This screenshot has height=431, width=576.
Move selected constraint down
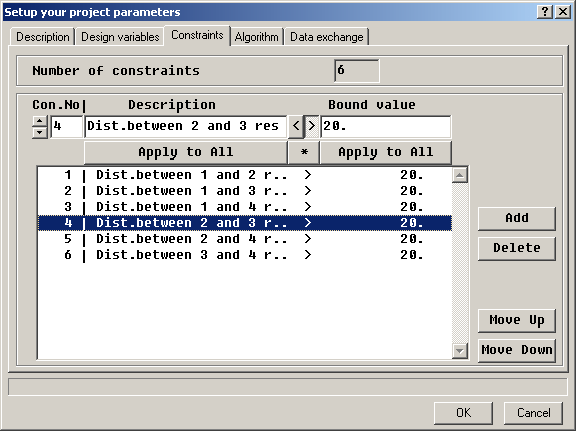click(x=517, y=350)
